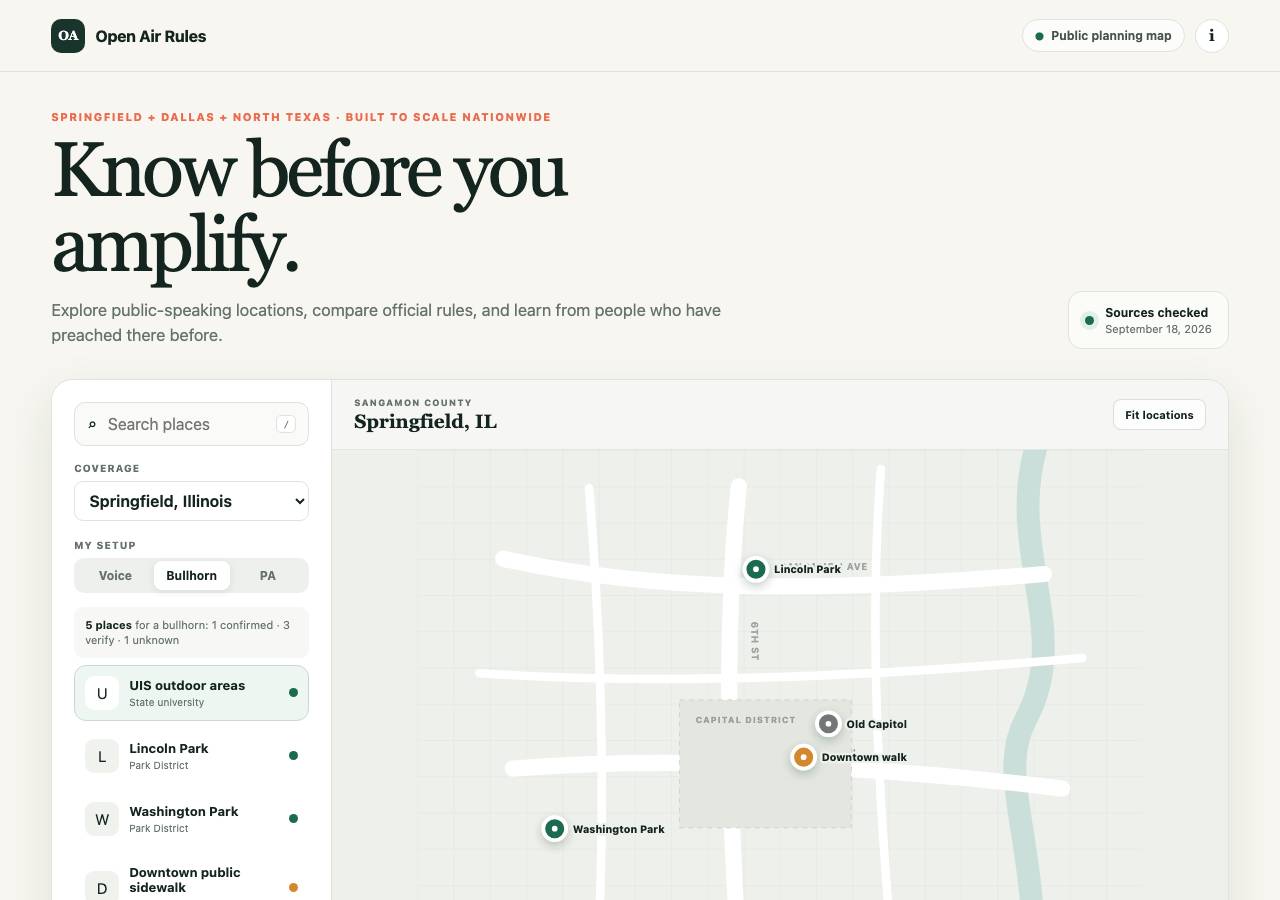
Task: Select Lincoln Park in the places list
Action: tap(191, 756)
